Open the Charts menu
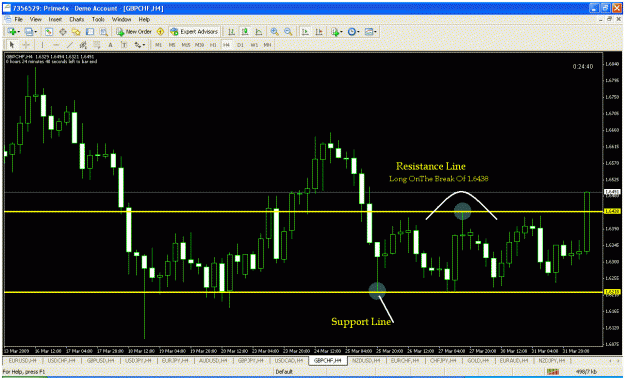Screen dimensions: 625x378 [x=77, y=19]
